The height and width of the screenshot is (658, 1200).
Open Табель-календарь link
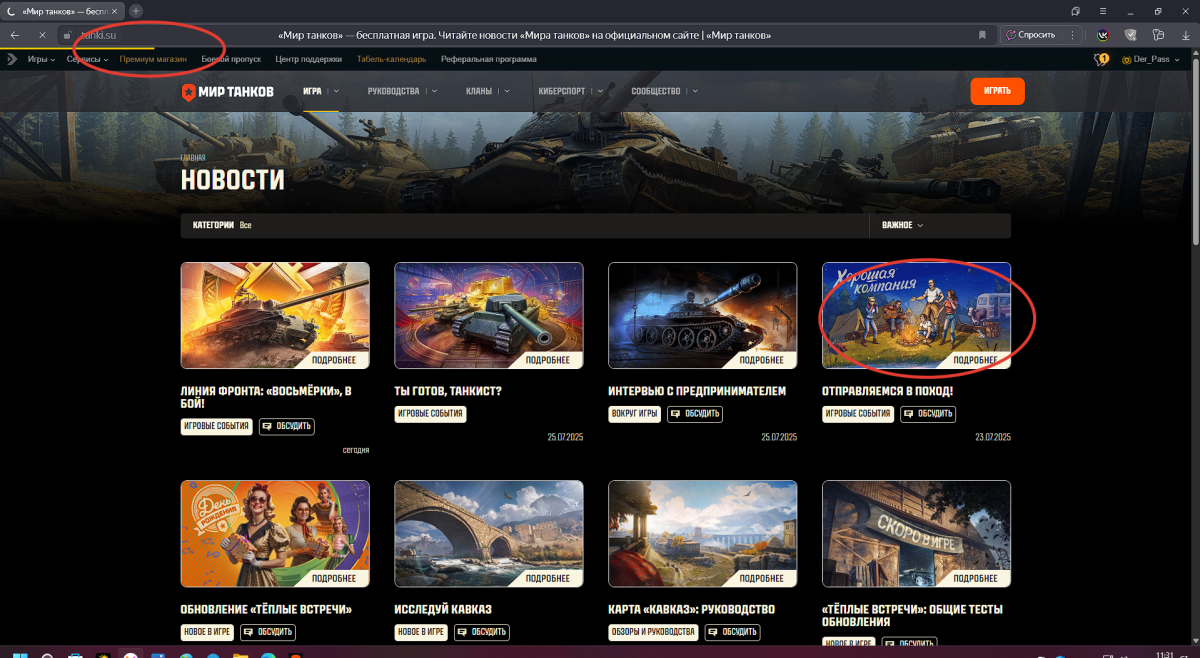click(x=391, y=59)
